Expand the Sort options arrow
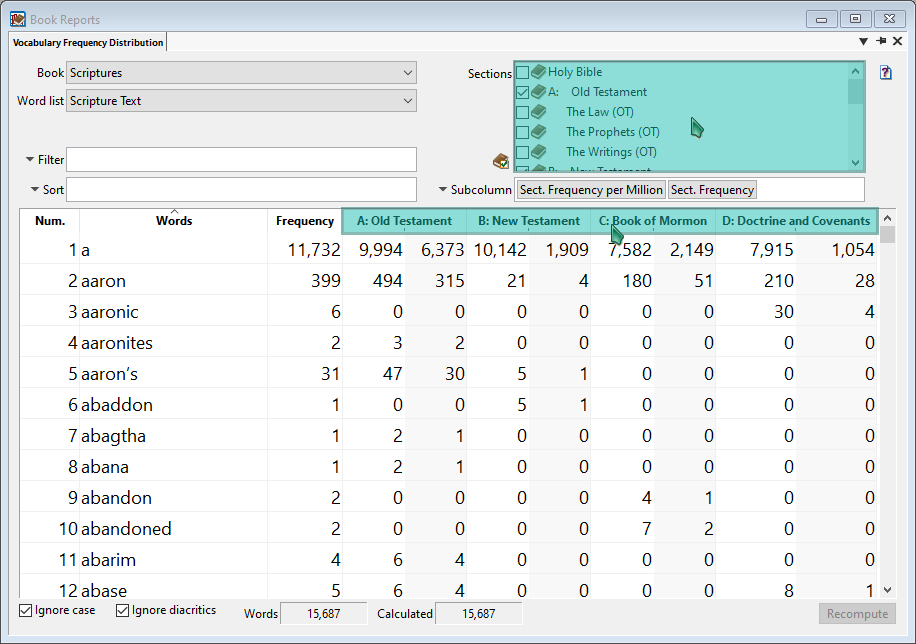 click(x=34, y=189)
